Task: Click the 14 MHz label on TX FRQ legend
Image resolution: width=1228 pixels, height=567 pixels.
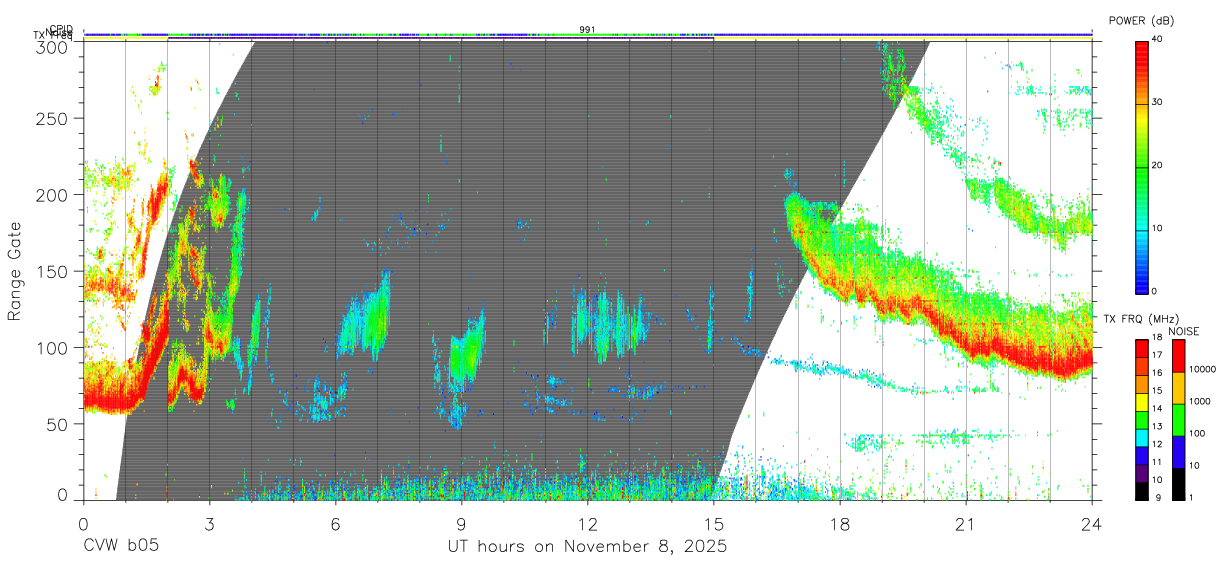Action: pos(1158,408)
